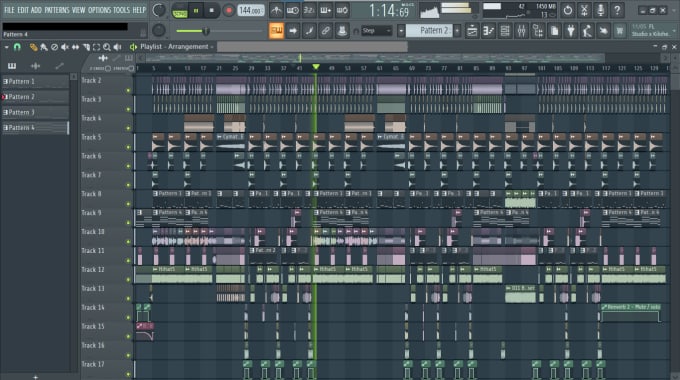This screenshot has width=680, height=380.
Task: Open the EDIT menu
Action: coord(23,10)
